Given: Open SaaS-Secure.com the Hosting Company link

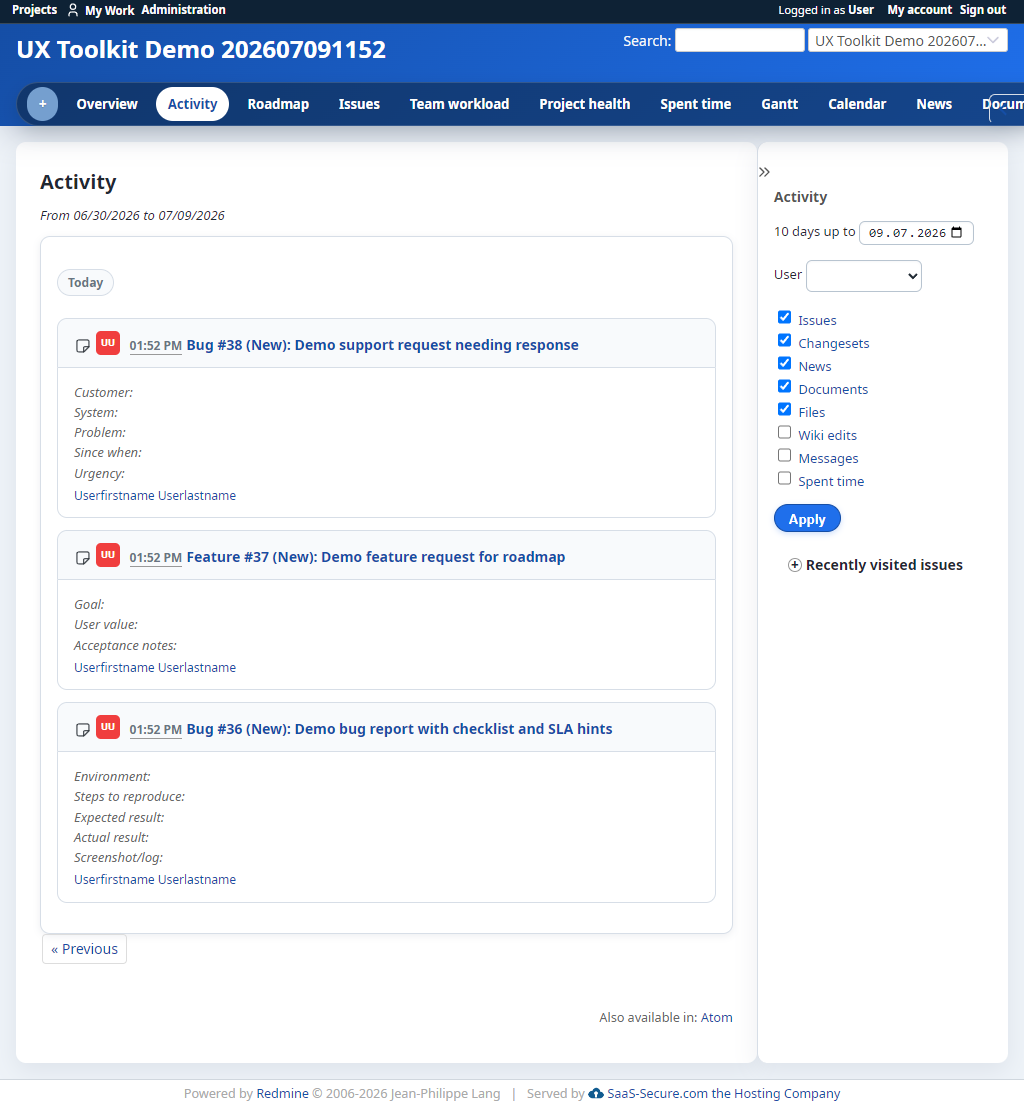Looking at the screenshot, I should coord(723,1094).
